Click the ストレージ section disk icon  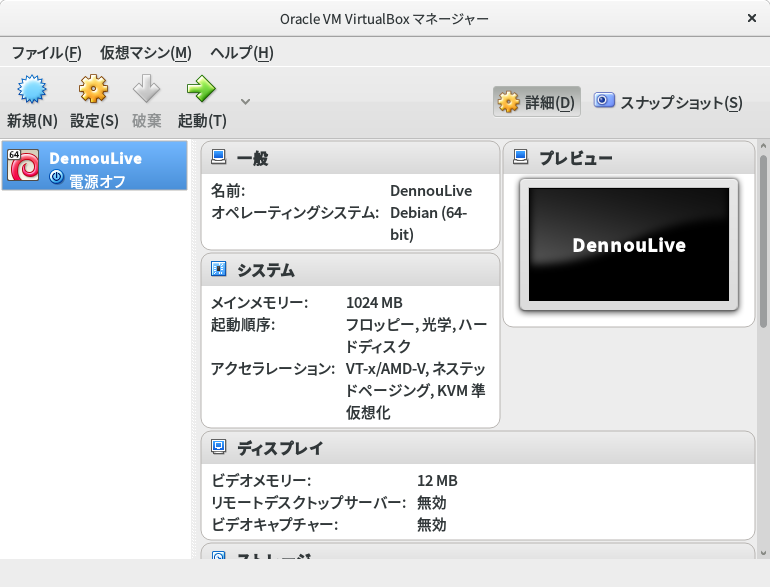click(x=219, y=555)
